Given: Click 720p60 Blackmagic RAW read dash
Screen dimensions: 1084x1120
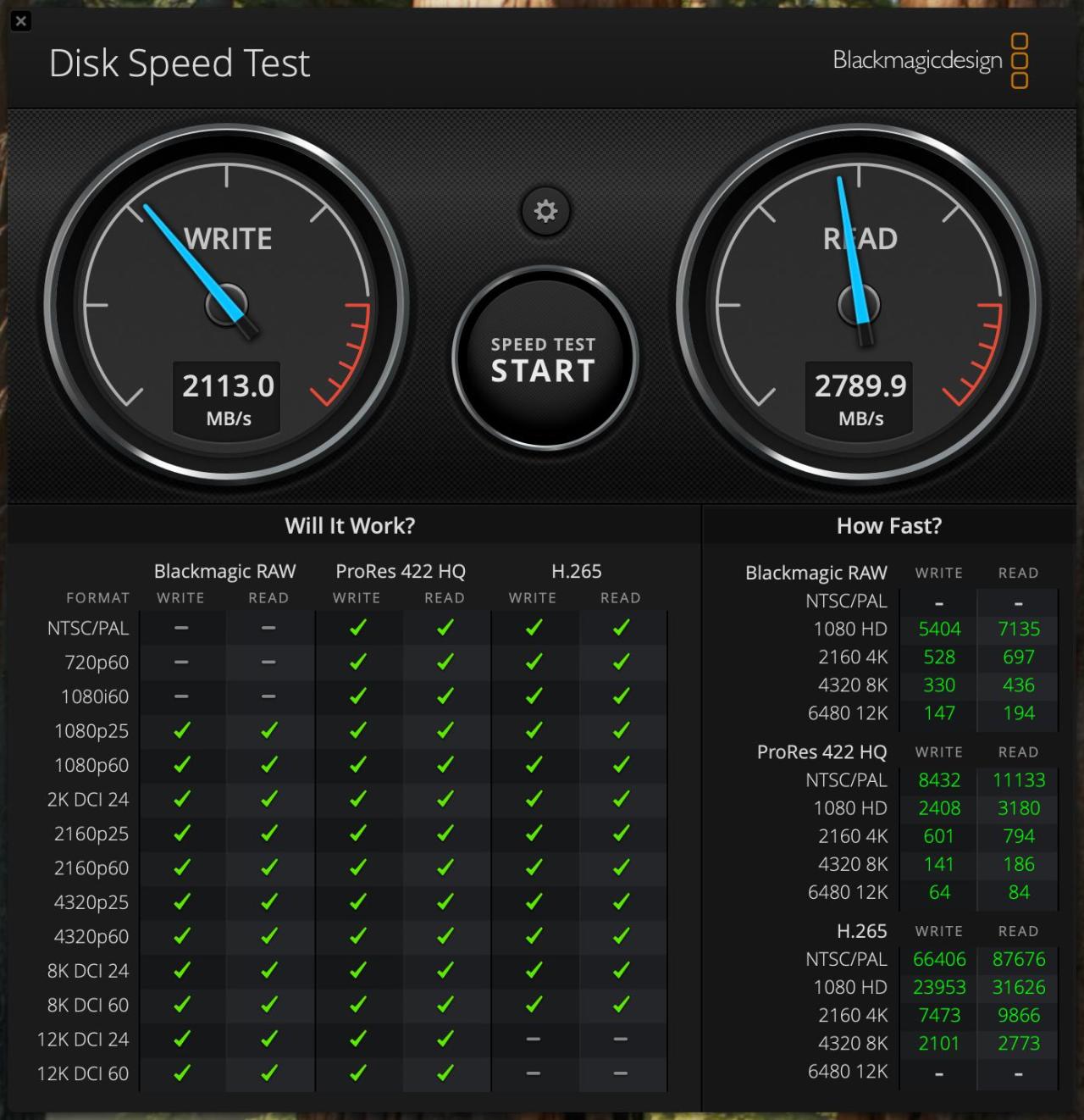Looking at the screenshot, I should point(268,662).
